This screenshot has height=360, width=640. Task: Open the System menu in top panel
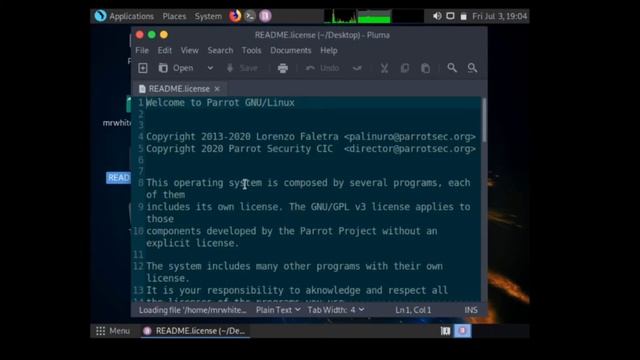[208, 16]
